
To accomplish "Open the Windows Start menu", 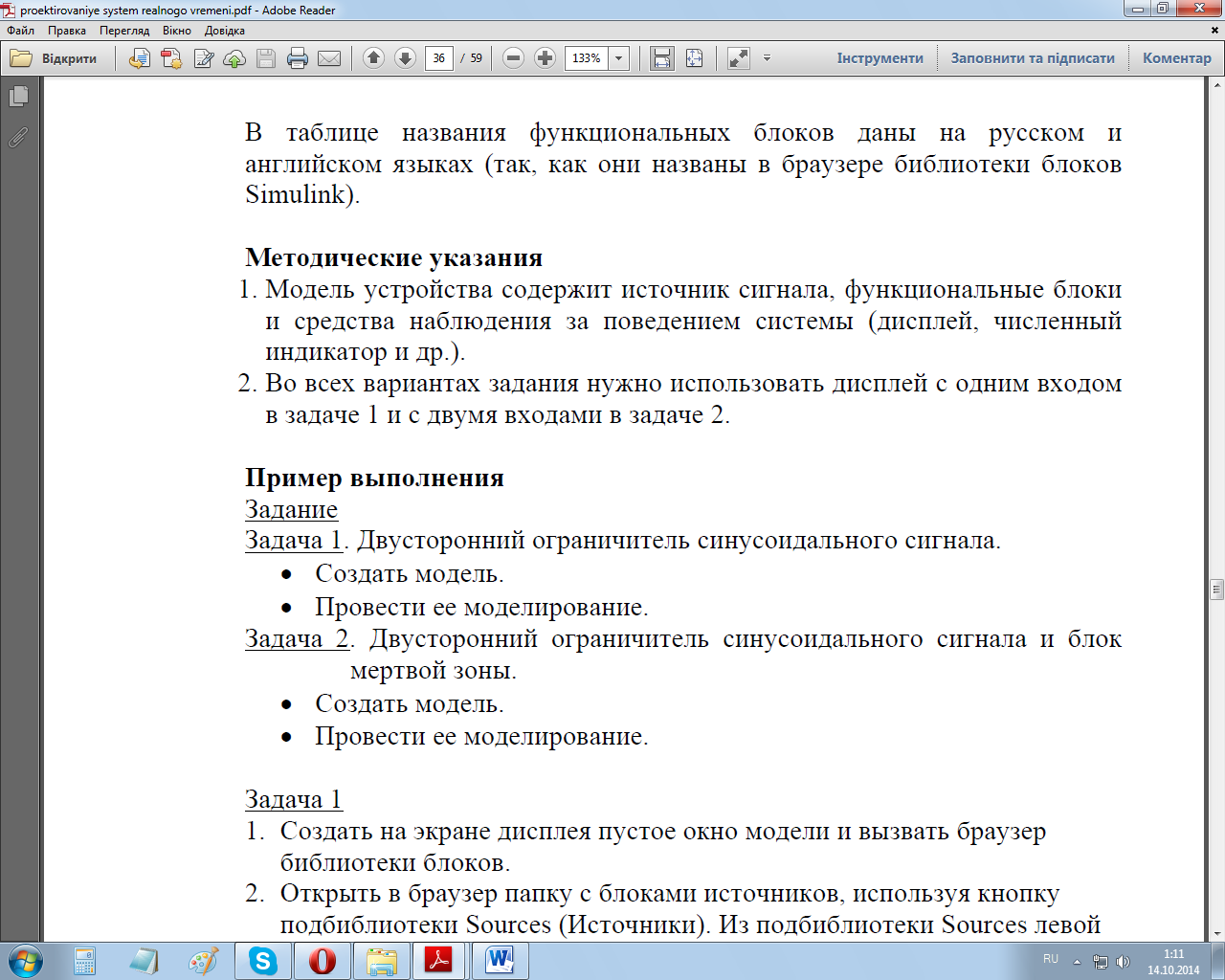I will [x=25, y=960].
